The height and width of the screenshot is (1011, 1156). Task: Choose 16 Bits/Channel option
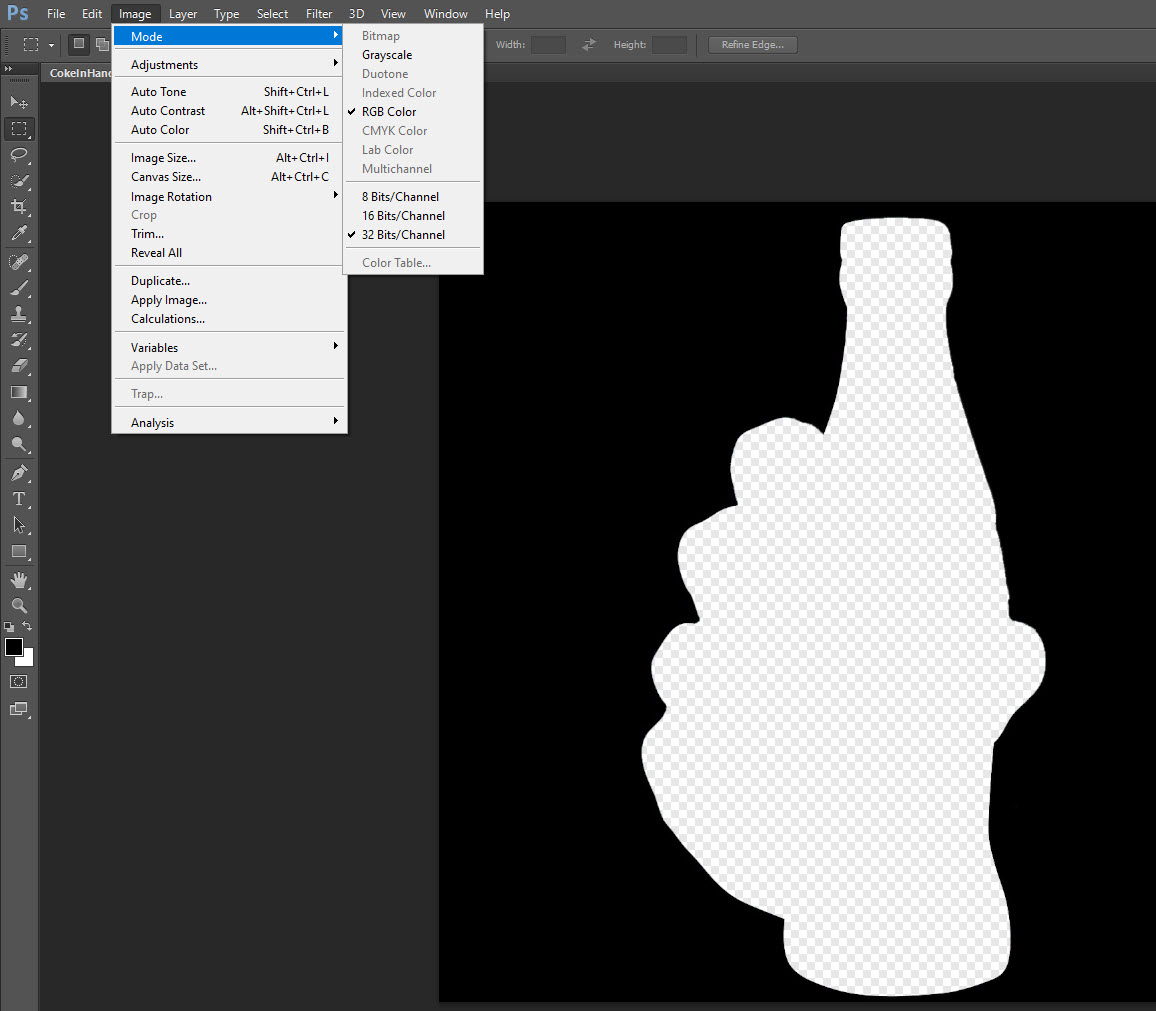click(x=403, y=216)
